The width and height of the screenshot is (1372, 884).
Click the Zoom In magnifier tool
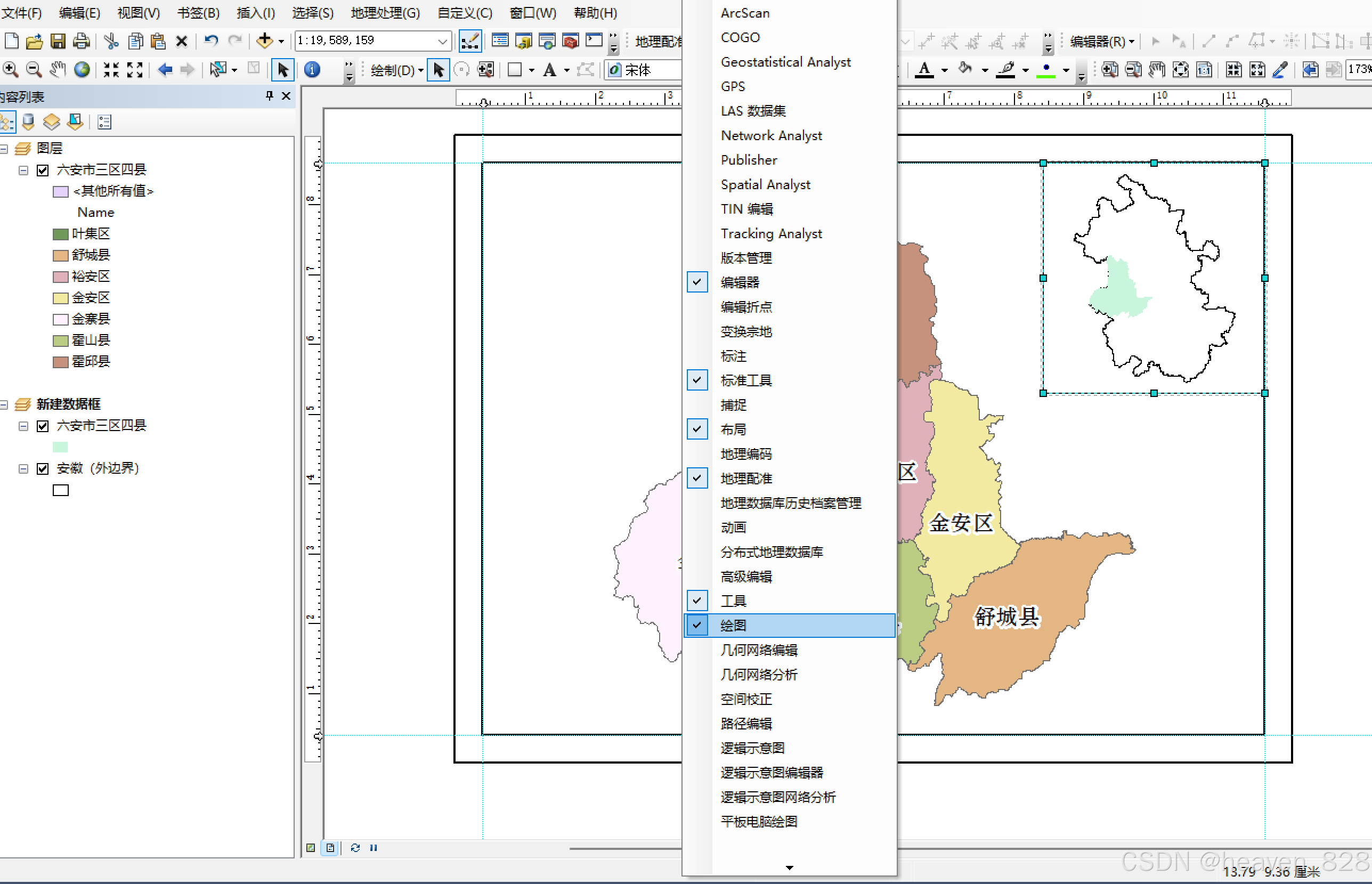pos(10,70)
